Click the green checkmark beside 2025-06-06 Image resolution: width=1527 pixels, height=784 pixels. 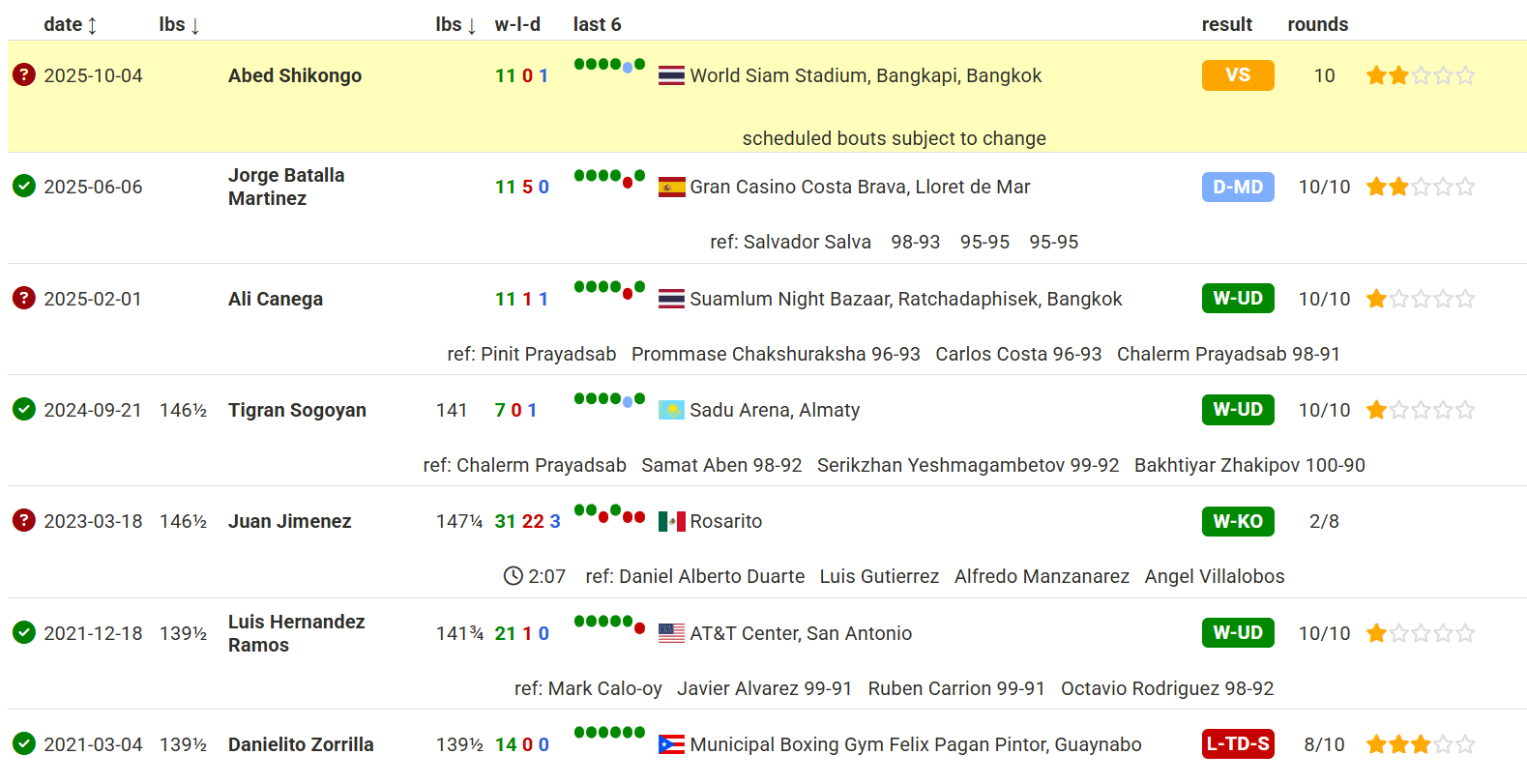(24, 186)
